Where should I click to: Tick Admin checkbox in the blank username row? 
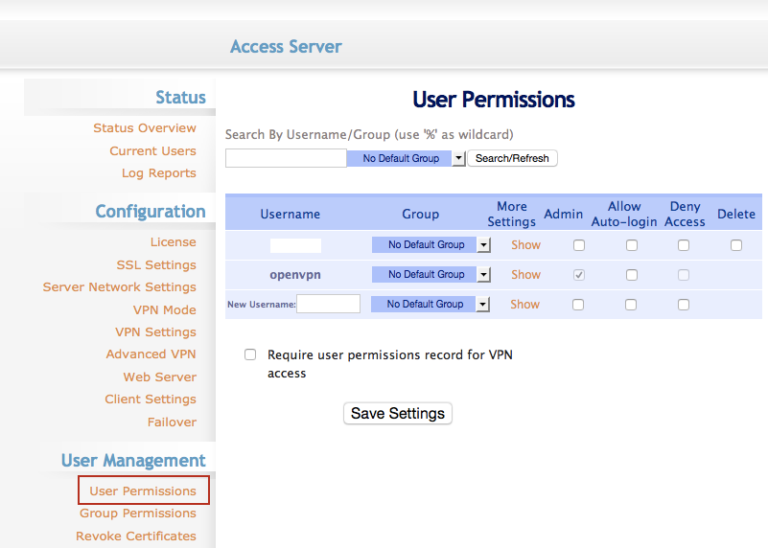point(579,245)
